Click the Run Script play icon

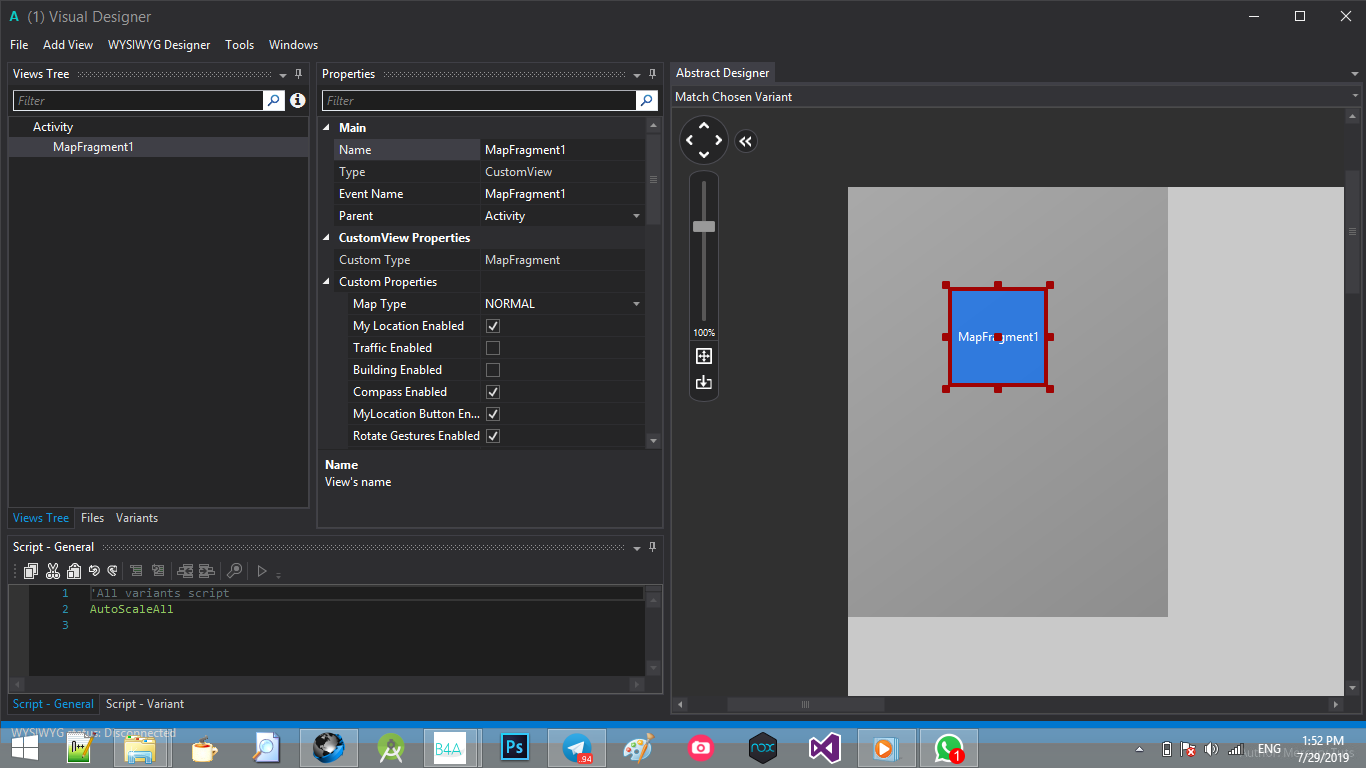coord(262,571)
